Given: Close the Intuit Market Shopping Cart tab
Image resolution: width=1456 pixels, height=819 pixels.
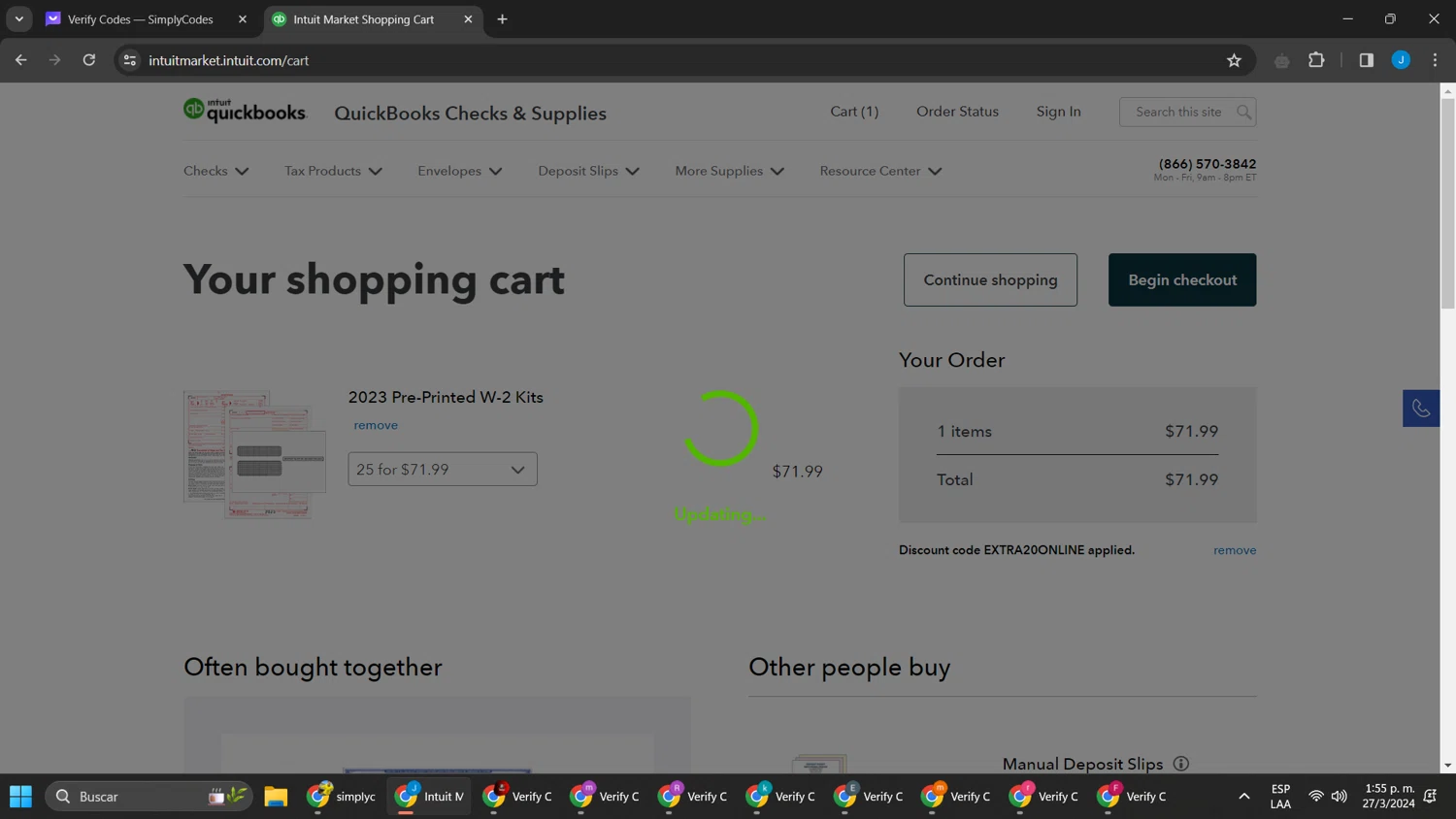Looking at the screenshot, I should 468,19.
